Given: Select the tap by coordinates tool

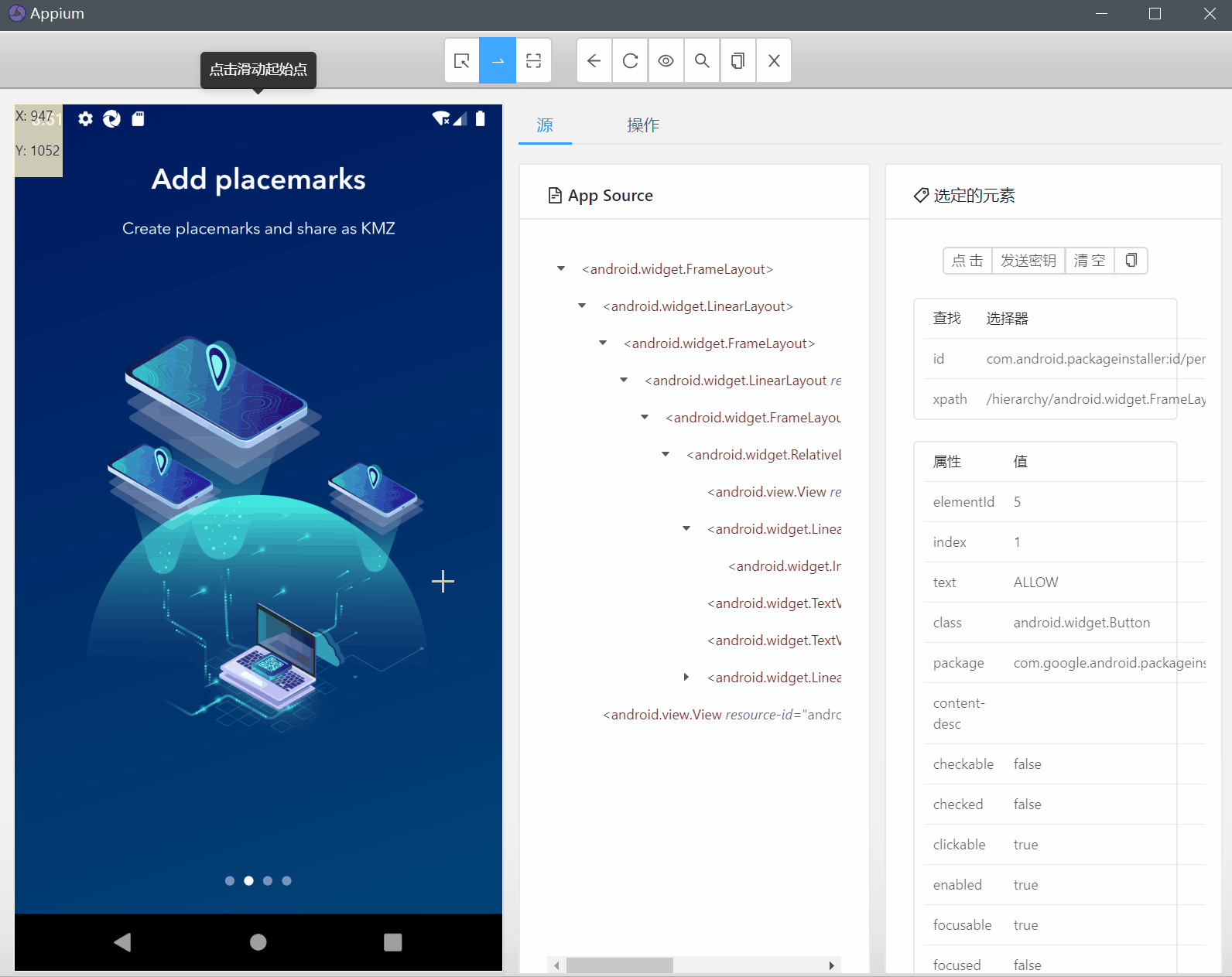Looking at the screenshot, I should coord(534,60).
